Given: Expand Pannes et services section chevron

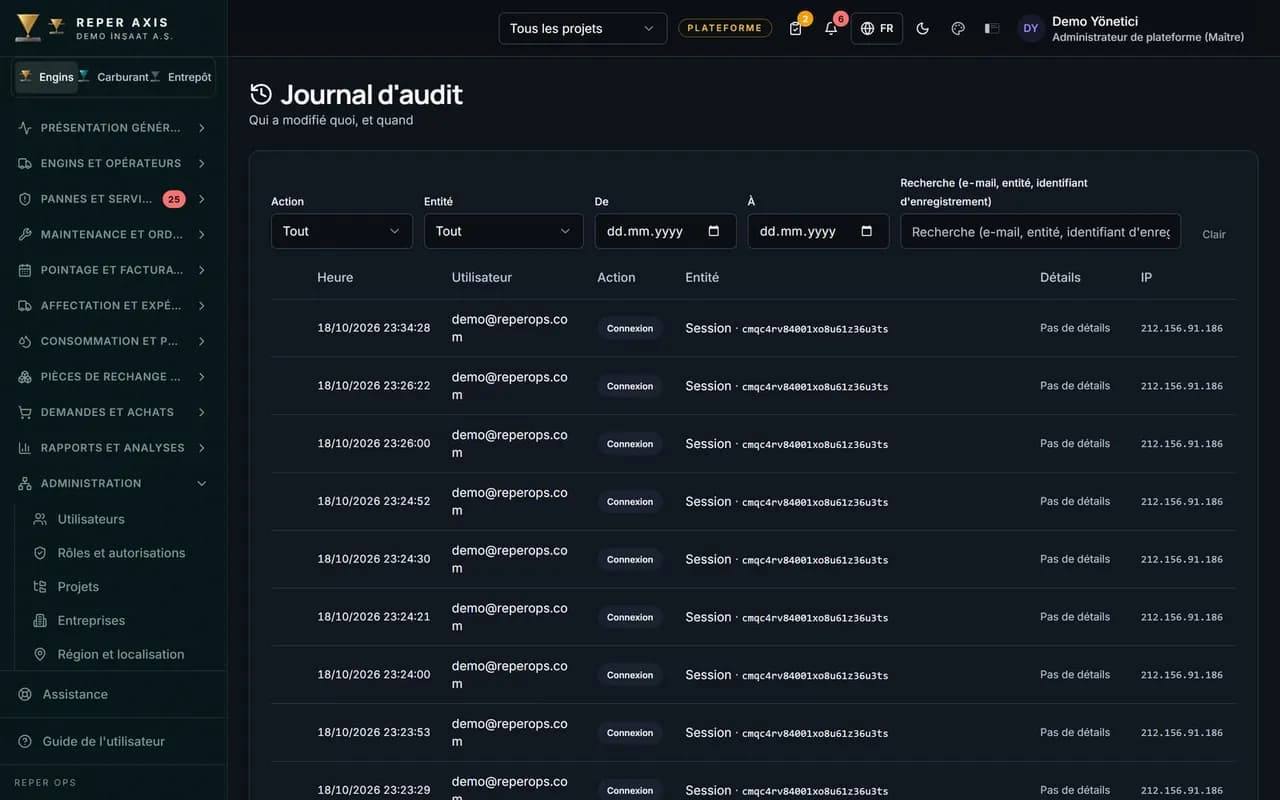Looking at the screenshot, I should (202, 199).
